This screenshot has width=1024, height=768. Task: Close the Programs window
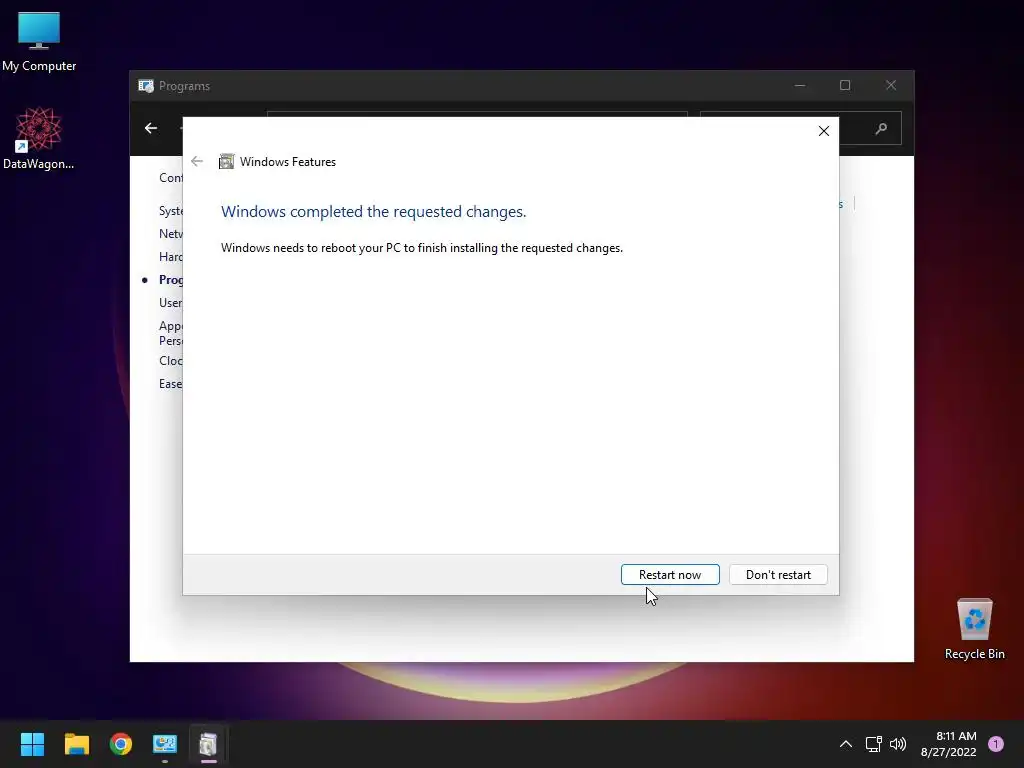point(891,86)
